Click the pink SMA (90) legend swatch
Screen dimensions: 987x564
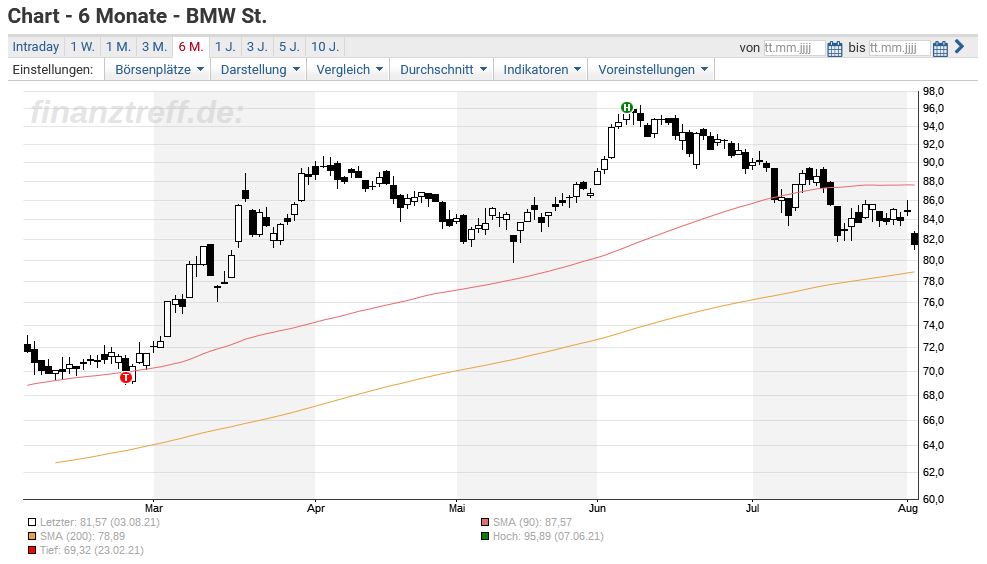[485, 522]
